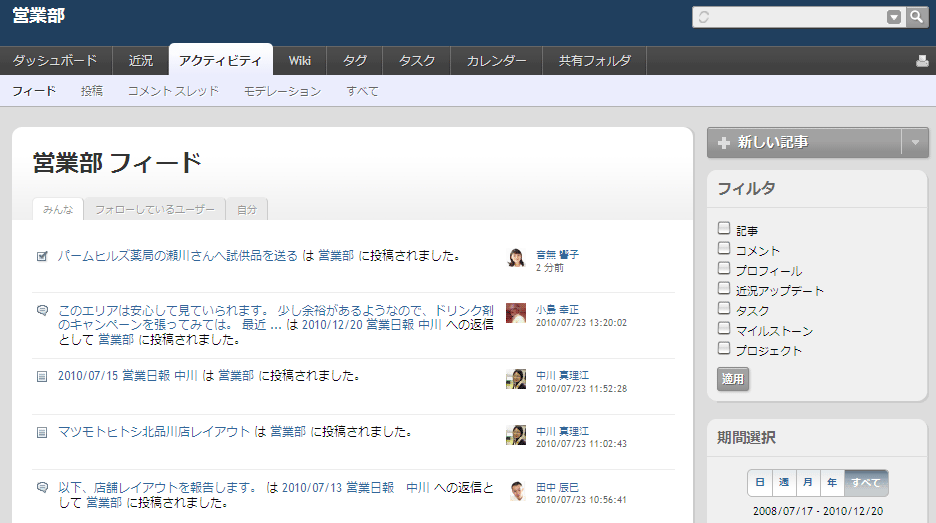Open the 2010/07/15 営業日報 中川 link
Image resolution: width=936 pixels, height=523 pixels.
click(128, 376)
